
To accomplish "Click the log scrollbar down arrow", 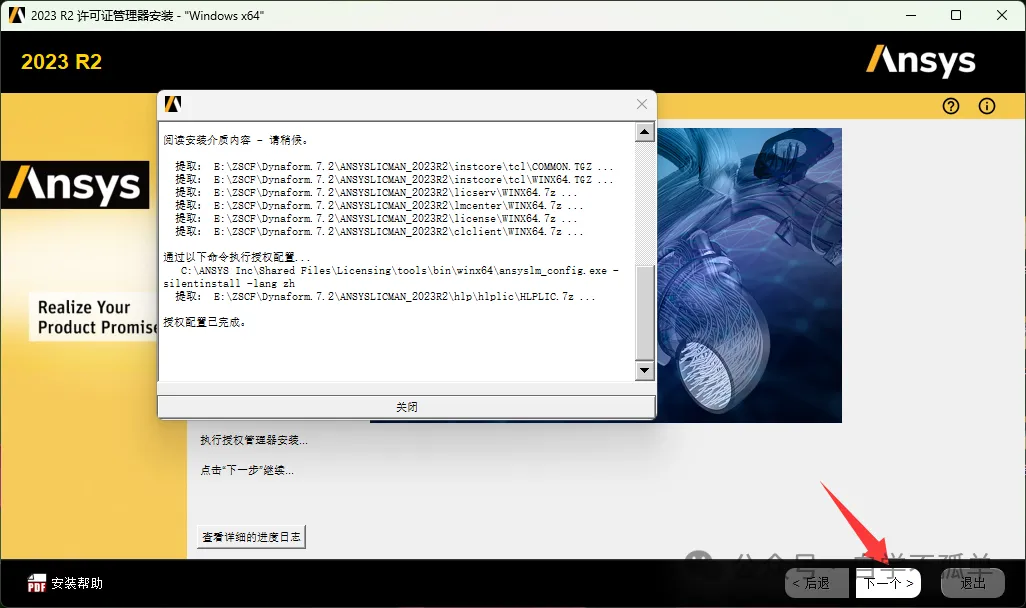I will click(645, 370).
